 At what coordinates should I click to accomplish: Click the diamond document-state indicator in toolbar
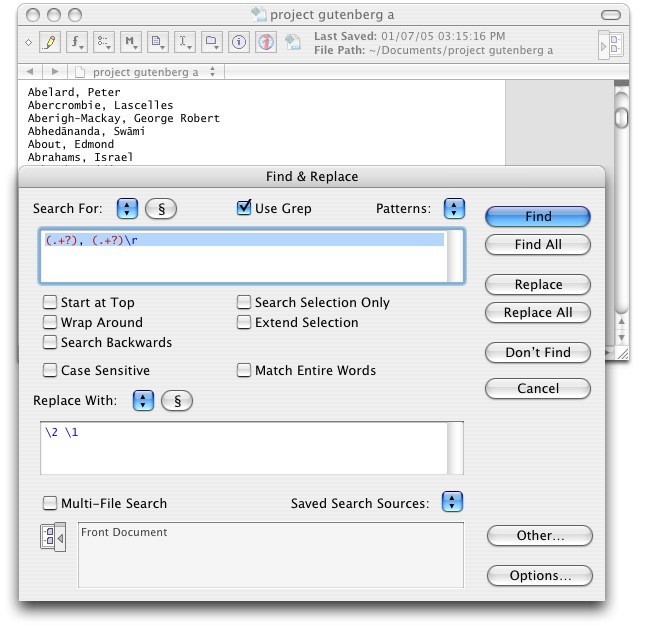pos(29,42)
